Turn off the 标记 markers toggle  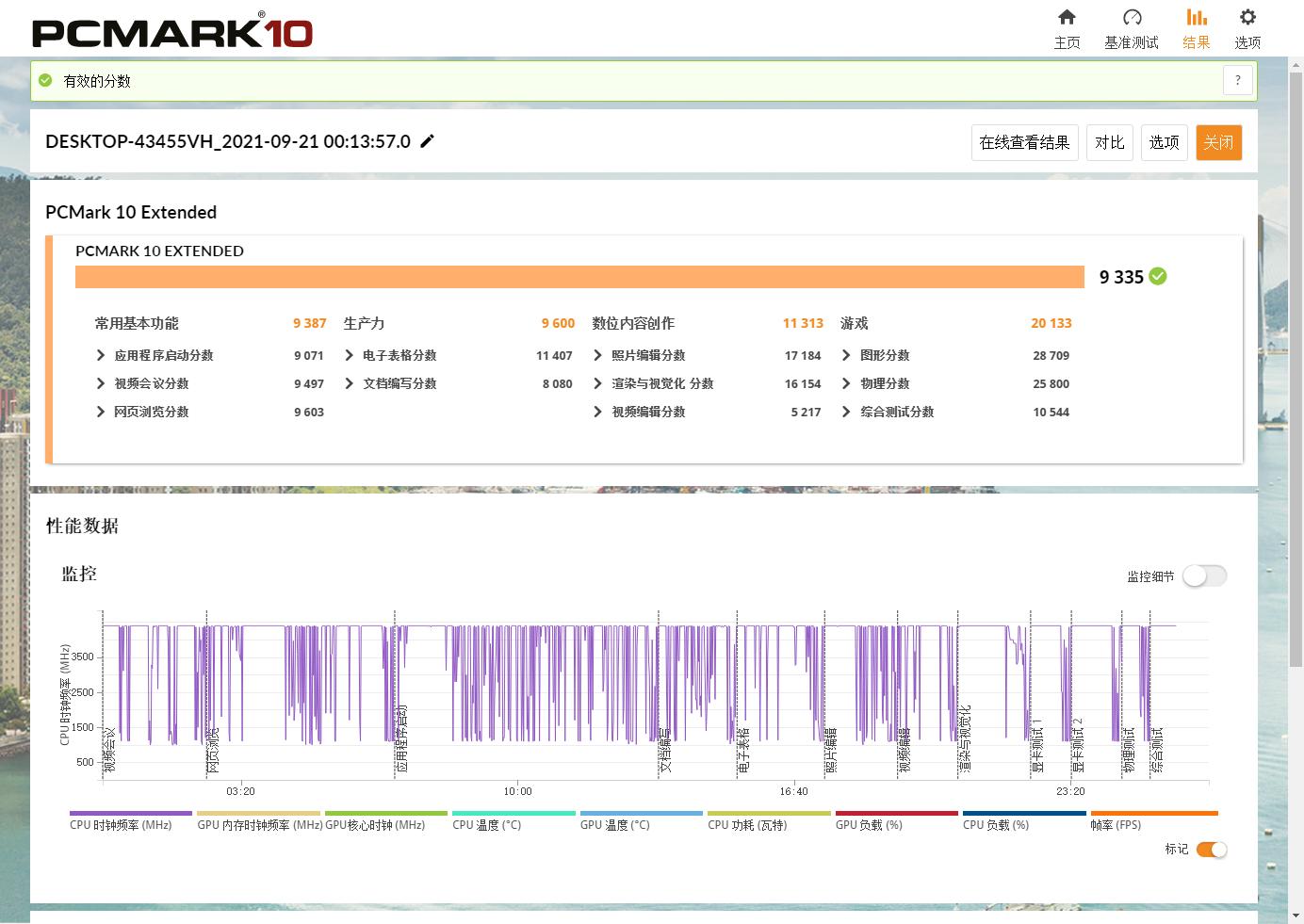tap(1211, 850)
